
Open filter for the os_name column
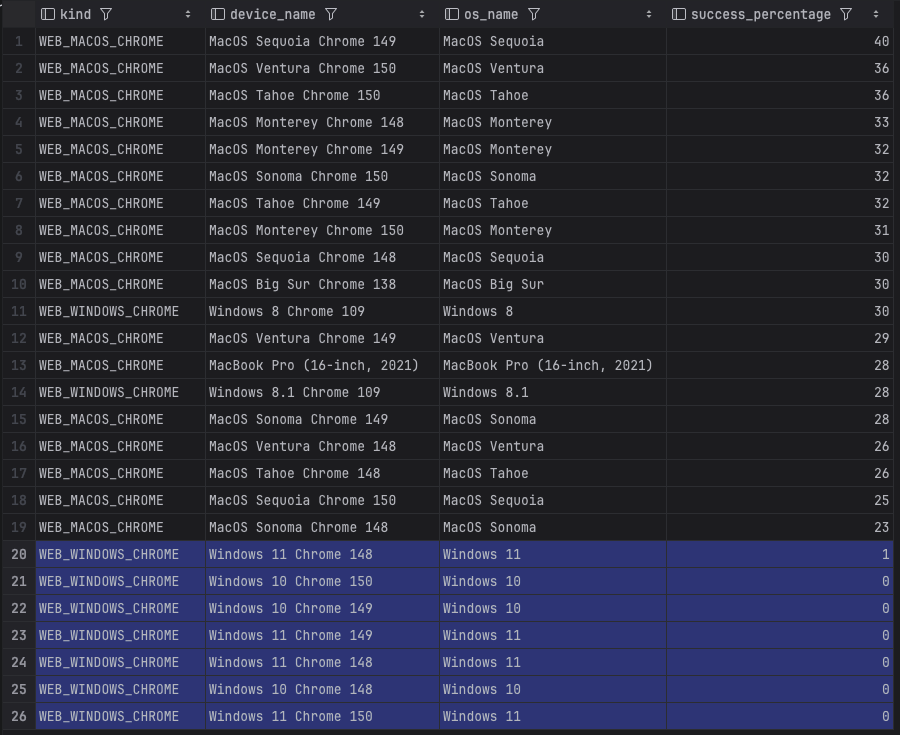click(534, 14)
